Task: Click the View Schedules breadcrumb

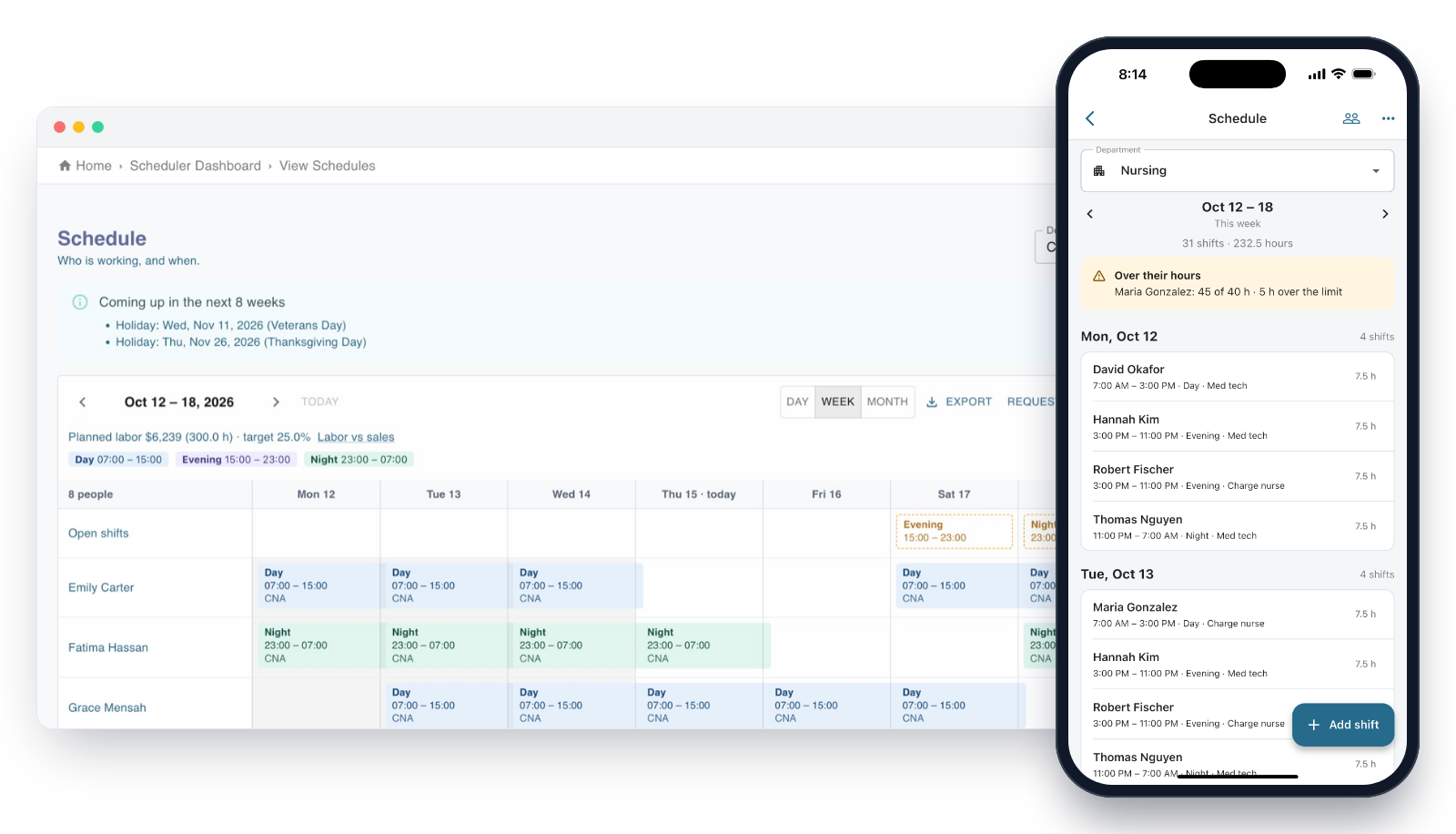Action: [x=328, y=166]
